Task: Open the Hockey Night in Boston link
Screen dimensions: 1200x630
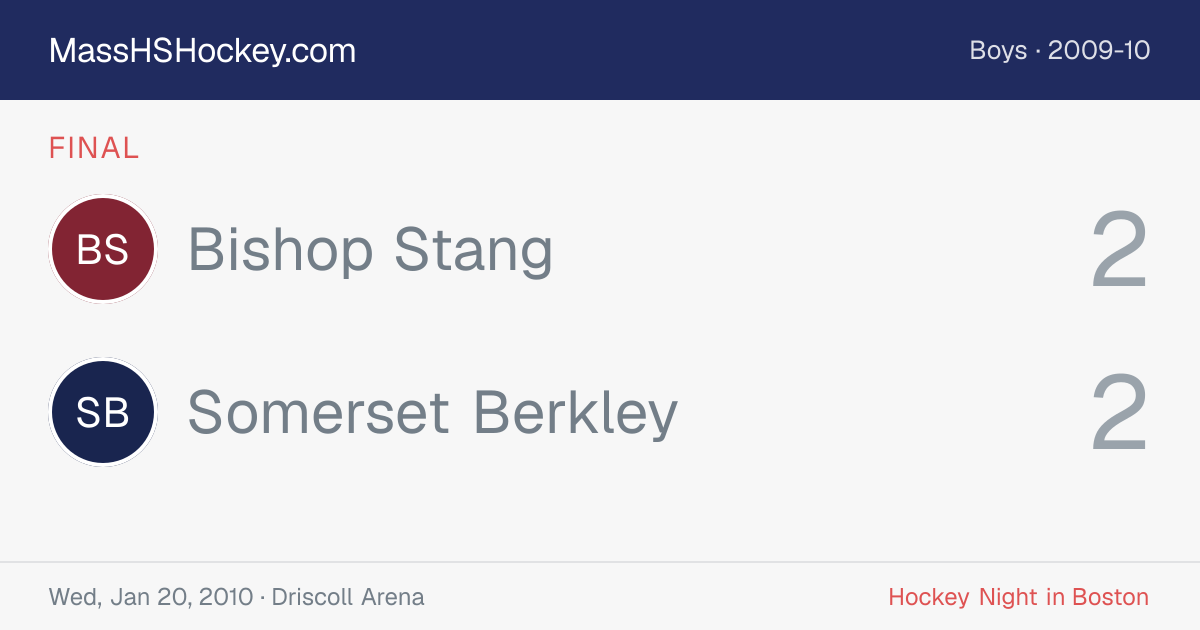Action: tap(1019, 597)
